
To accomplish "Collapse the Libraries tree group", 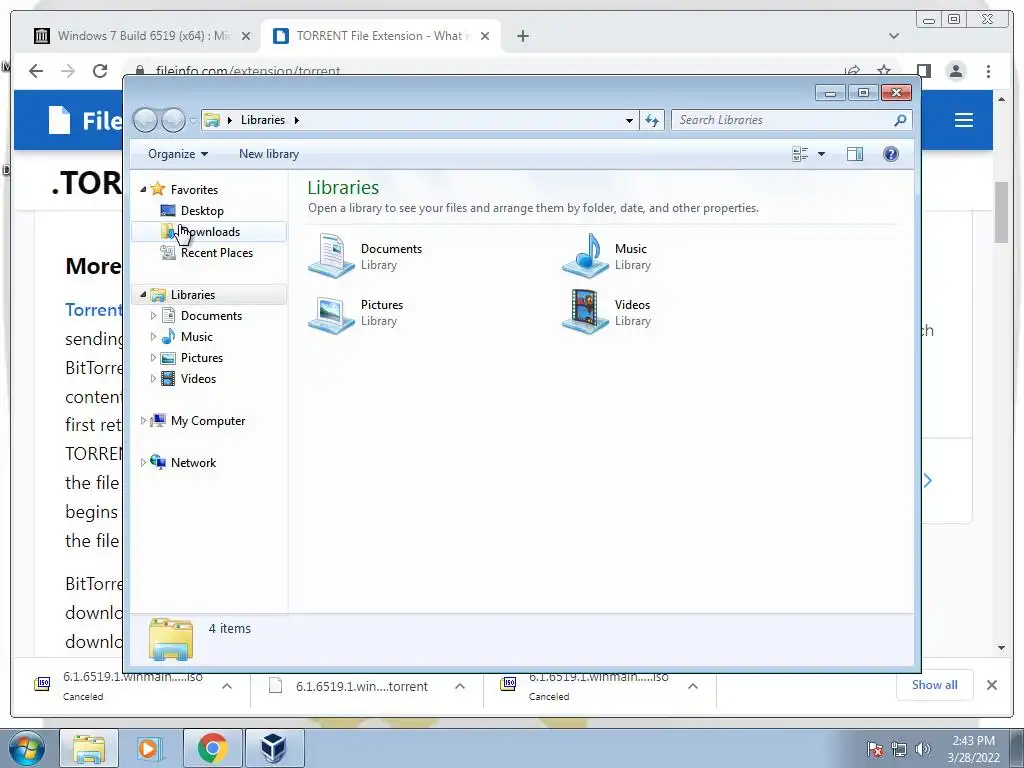I will coord(143,295).
